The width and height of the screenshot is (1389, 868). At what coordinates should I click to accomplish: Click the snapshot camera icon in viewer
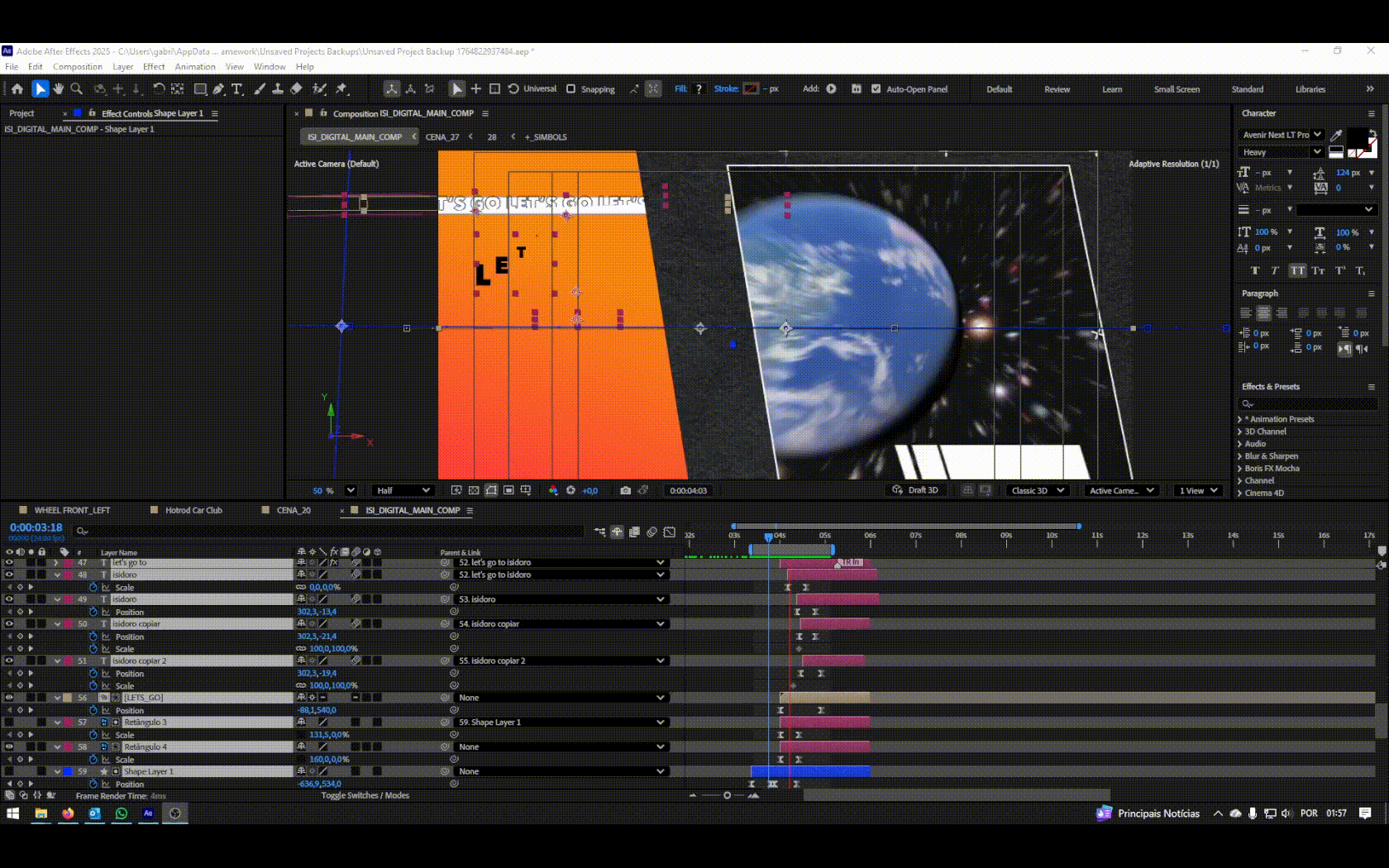(x=625, y=490)
